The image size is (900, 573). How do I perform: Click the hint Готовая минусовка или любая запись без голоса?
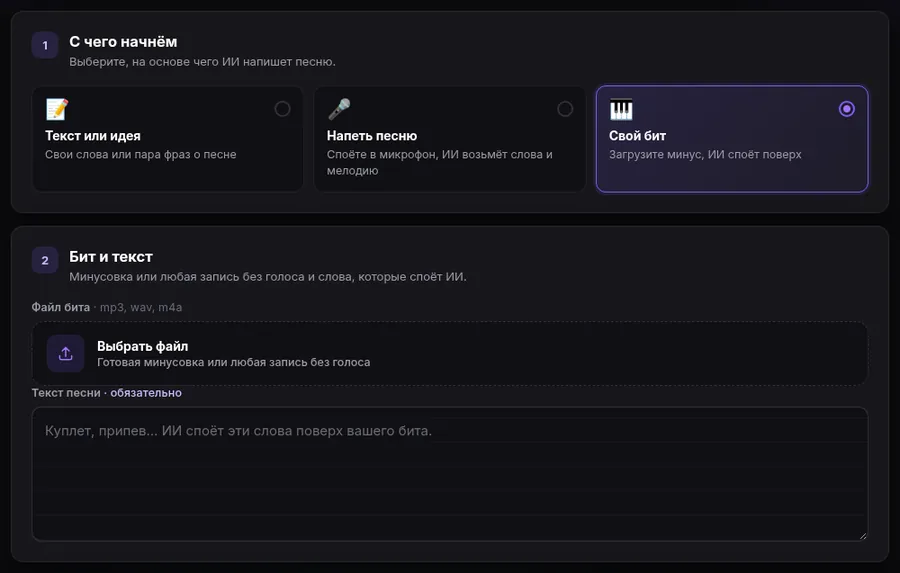pyautogui.click(x=234, y=362)
